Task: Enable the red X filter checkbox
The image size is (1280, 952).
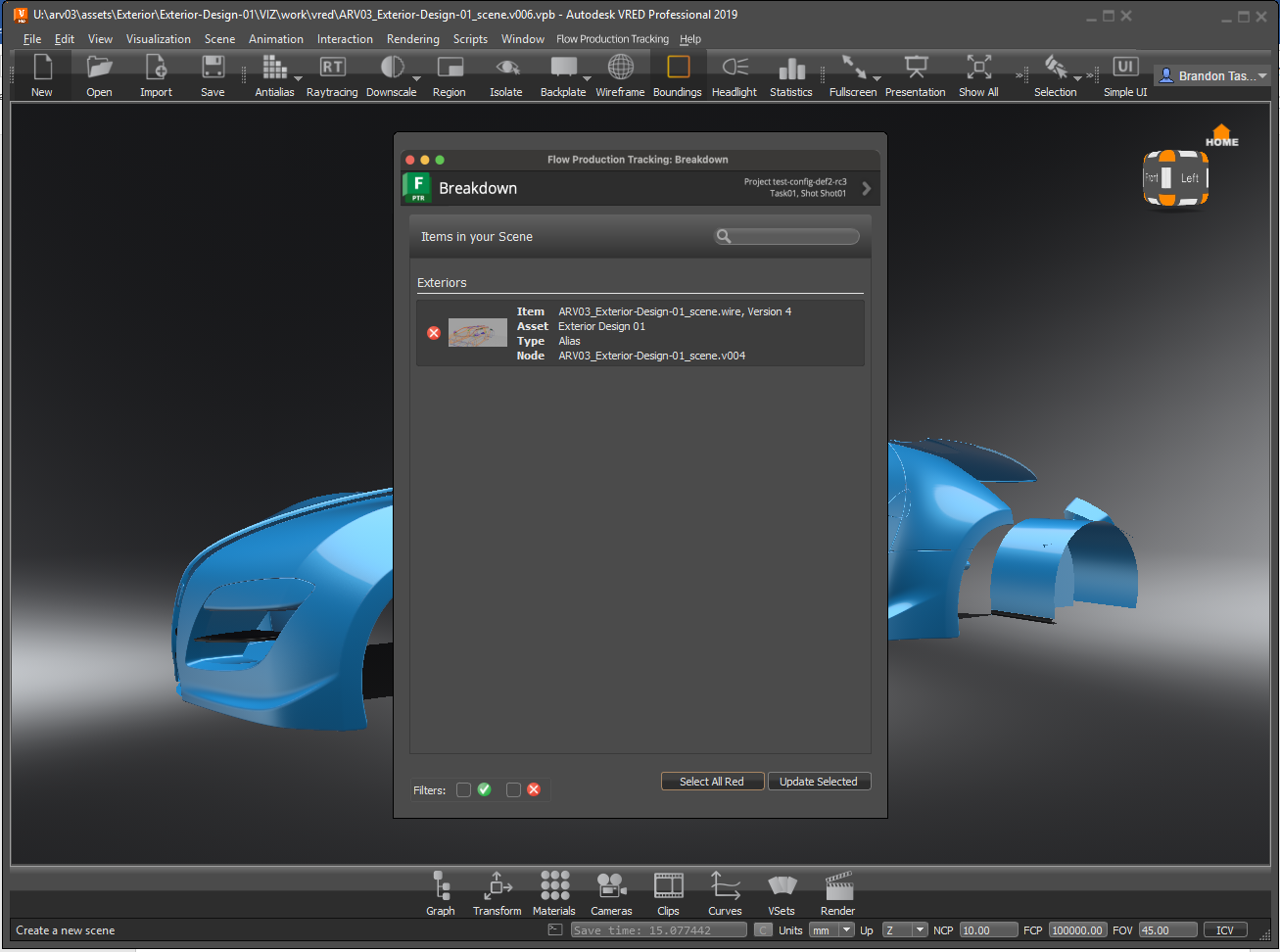Action: 513,789
